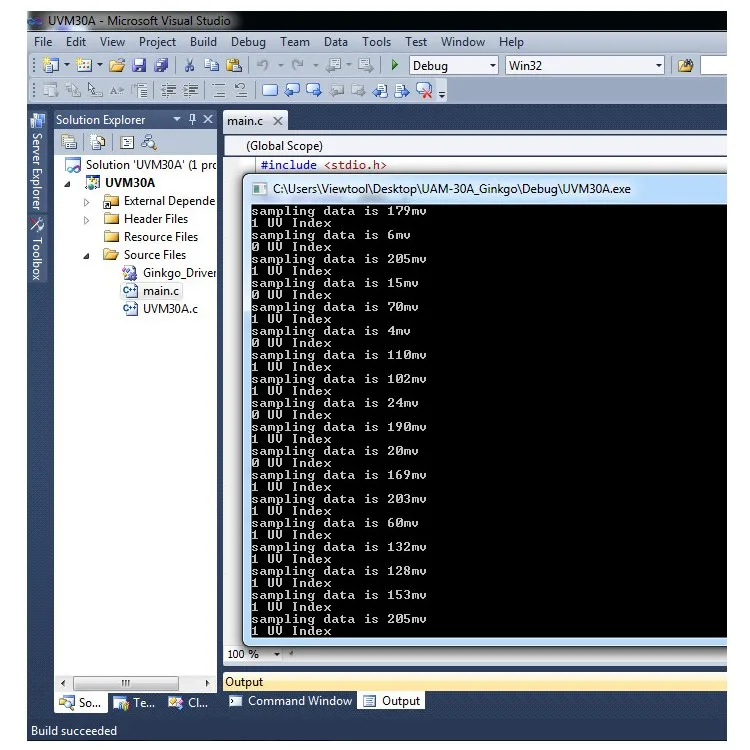Screen dimensions: 750x750
Task: Open the New Project dropdown arrow
Action: tap(67, 65)
